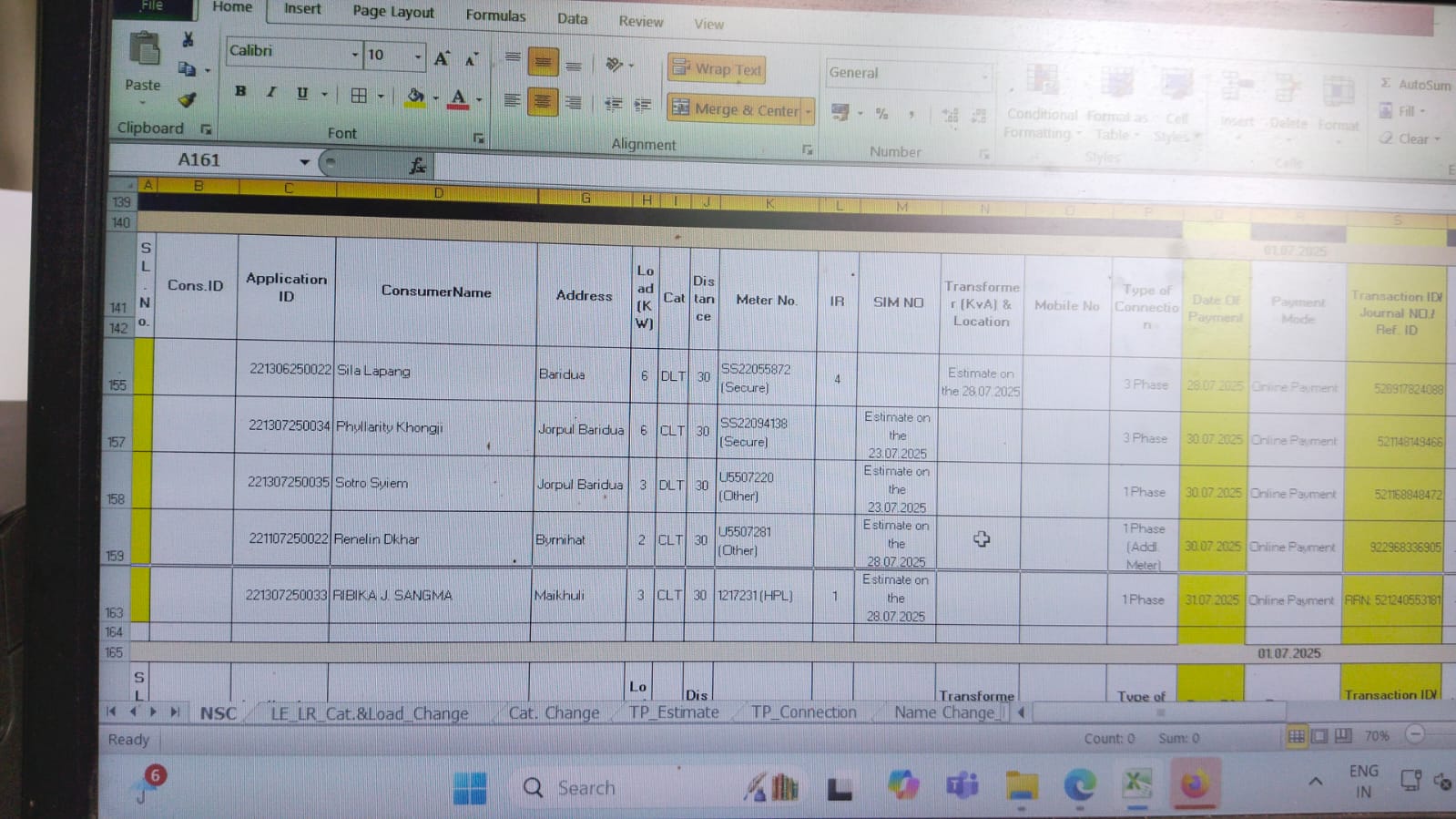Cut the selection with the scissors icon

click(188, 39)
